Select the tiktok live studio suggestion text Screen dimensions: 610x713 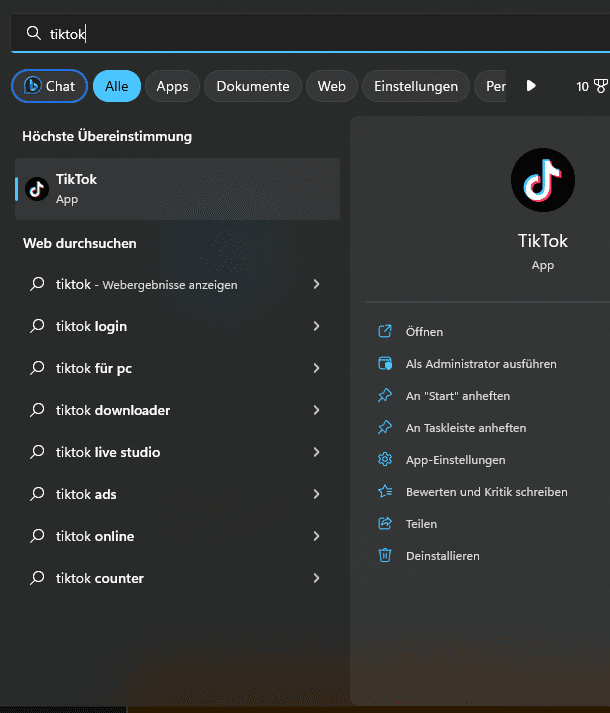pyautogui.click(x=108, y=452)
